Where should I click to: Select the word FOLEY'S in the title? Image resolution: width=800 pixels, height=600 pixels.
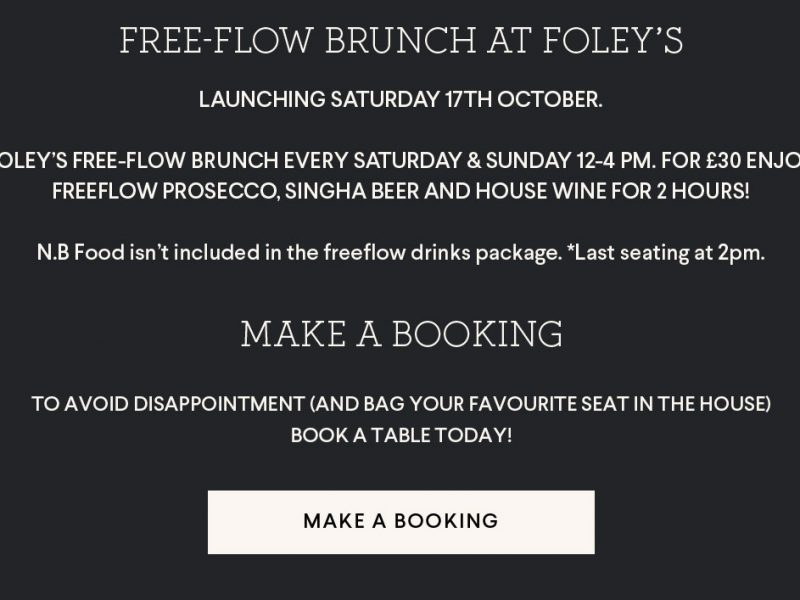tap(613, 41)
